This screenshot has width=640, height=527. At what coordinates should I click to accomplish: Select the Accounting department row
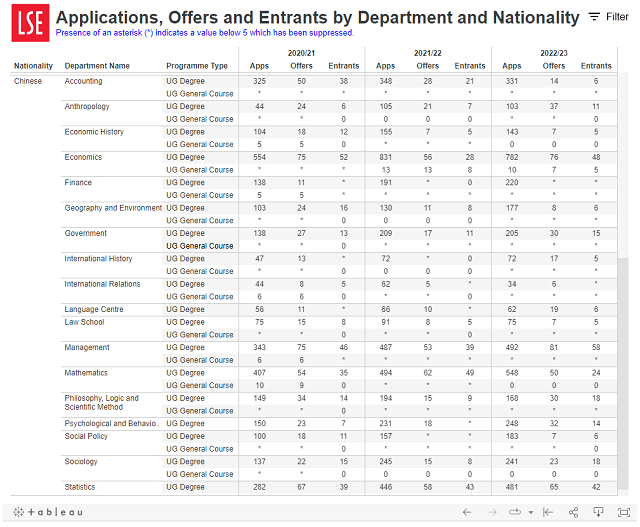(83, 81)
